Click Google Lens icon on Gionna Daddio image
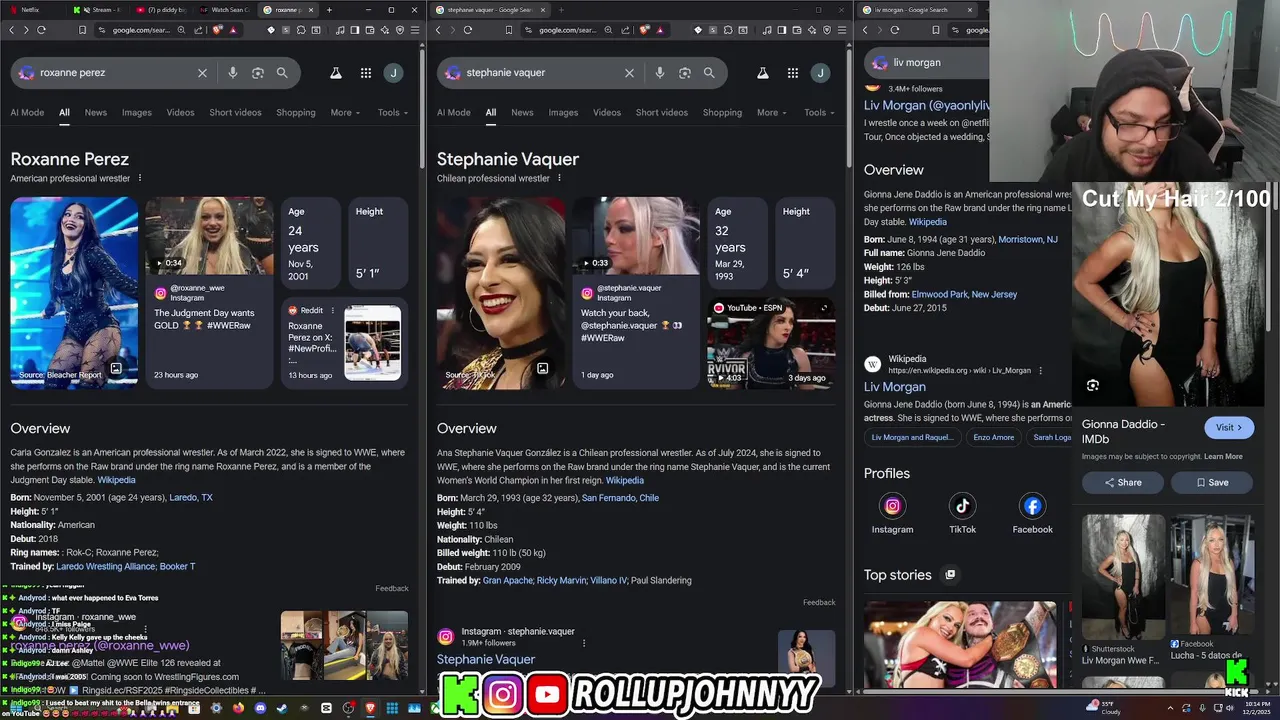The height and width of the screenshot is (720, 1280). pos(1093,385)
